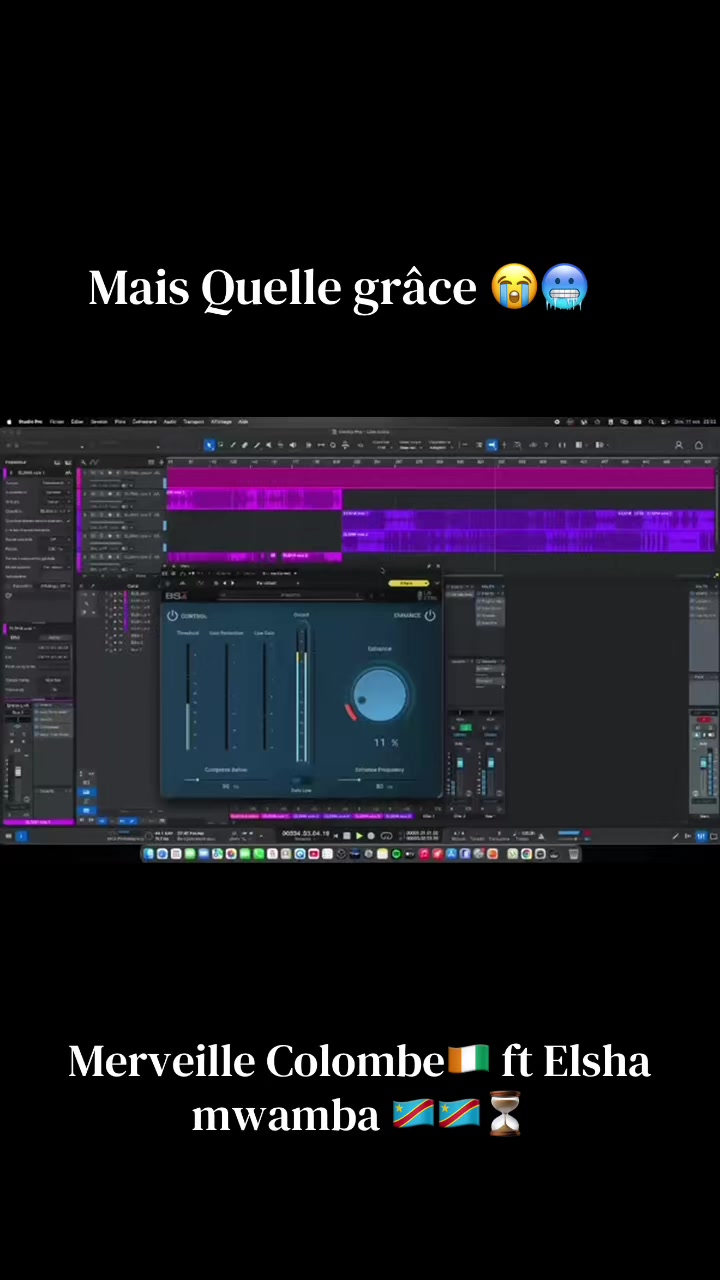
Task: Toggle the Loop button in transport
Action: (384, 835)
